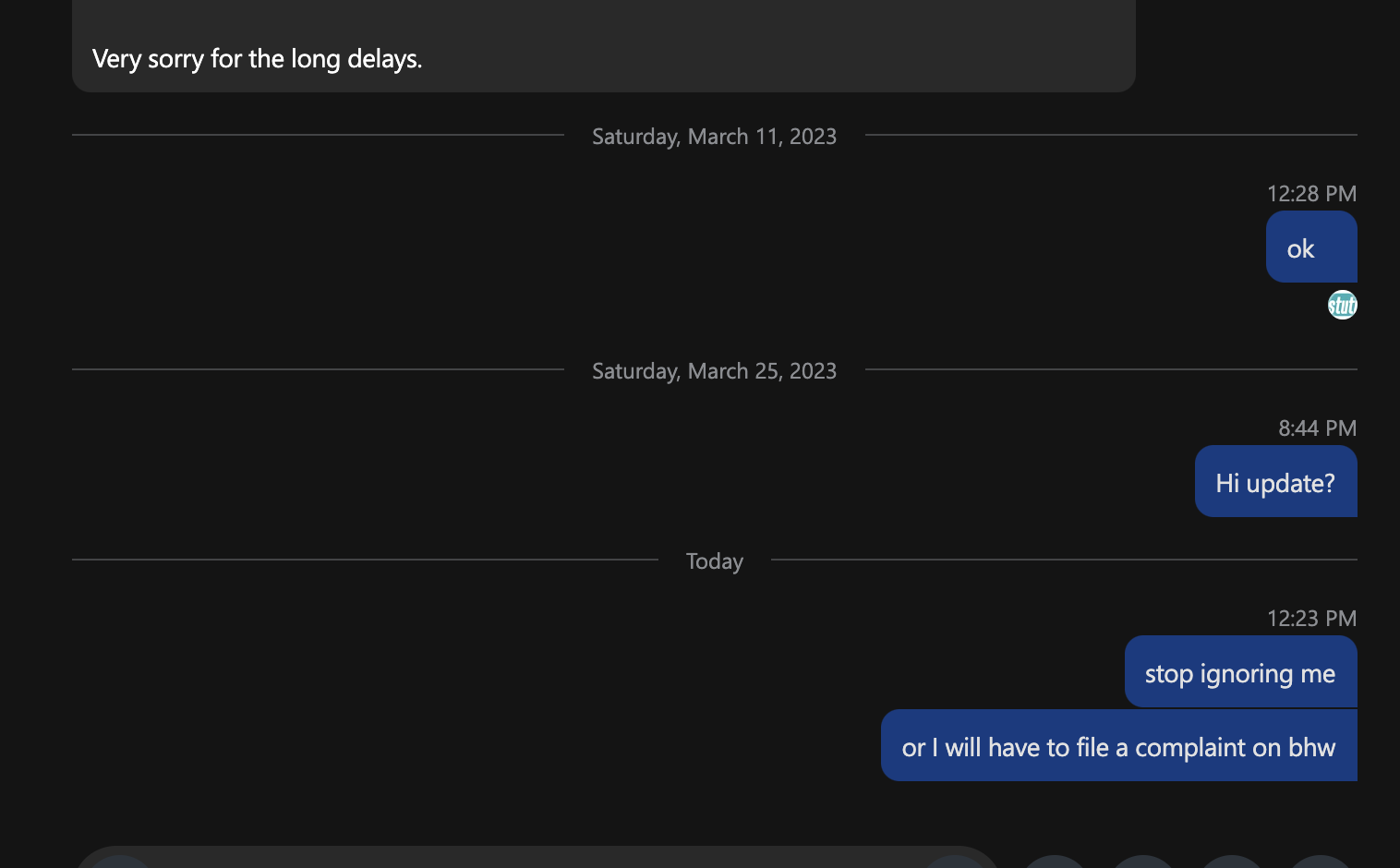1400x868 pixels.
Task: Click the 8:44 PM timestamp
Action: (x=1318, y=428)
